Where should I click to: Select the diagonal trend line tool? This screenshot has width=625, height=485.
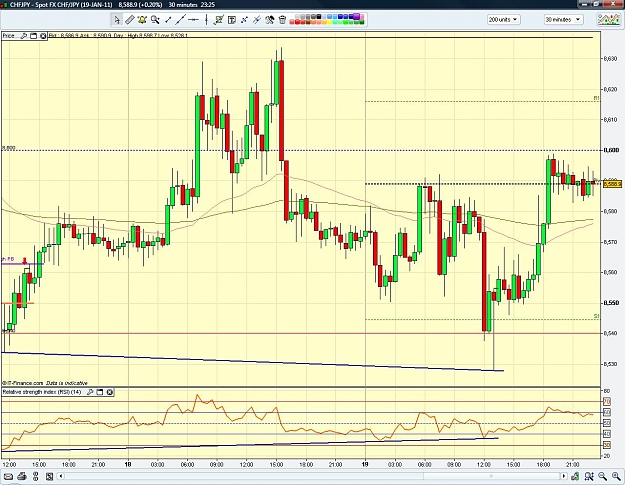click(181, 19)
